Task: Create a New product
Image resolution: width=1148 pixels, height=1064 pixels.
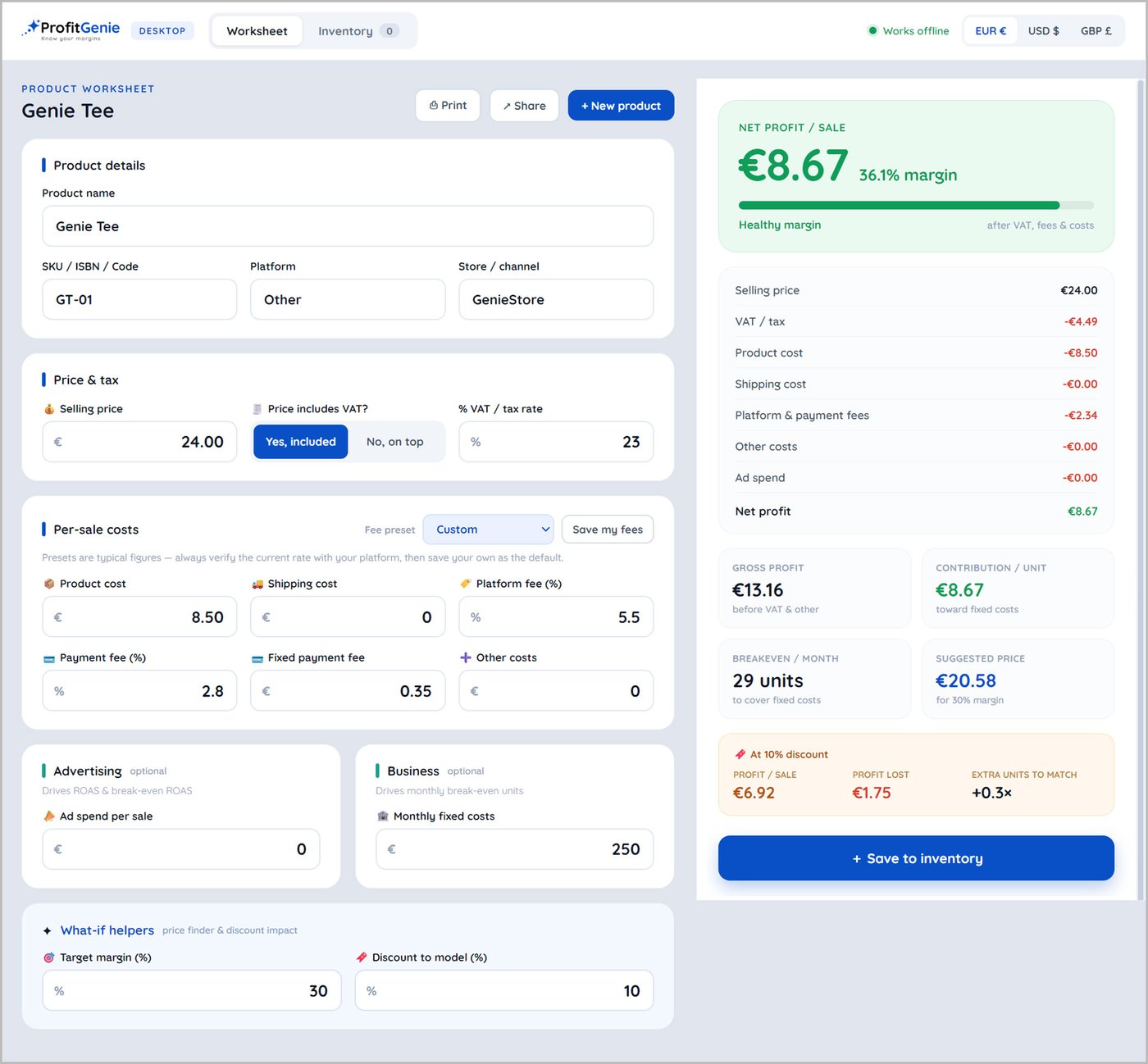Action: pyautogui.click(x=621, y=106)
